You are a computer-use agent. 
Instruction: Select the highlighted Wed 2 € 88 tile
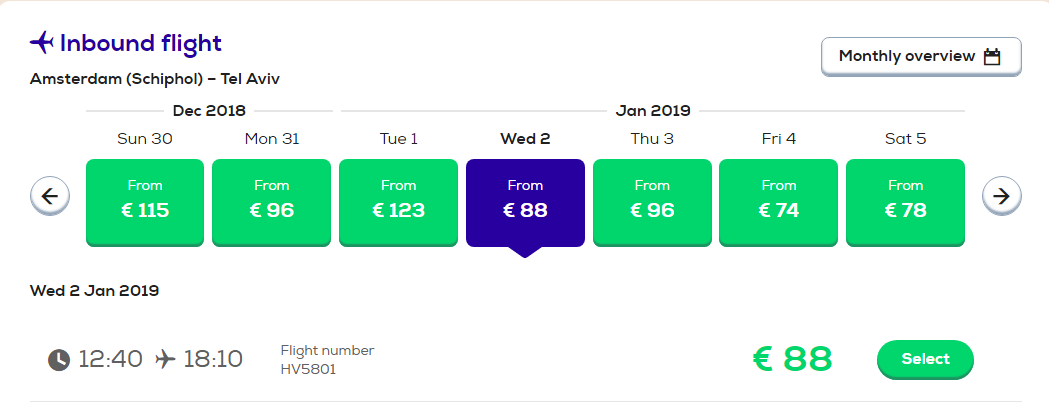525,203
